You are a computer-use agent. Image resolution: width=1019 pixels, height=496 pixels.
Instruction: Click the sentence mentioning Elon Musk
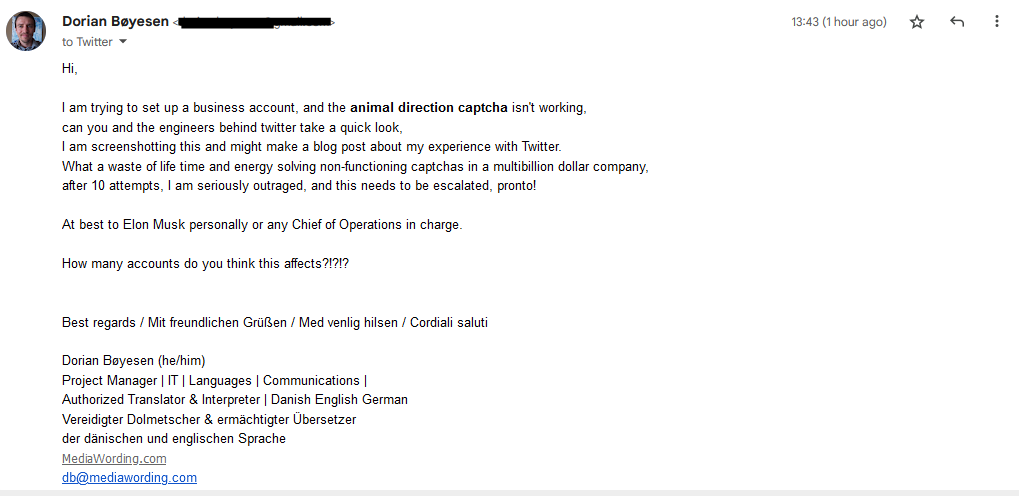coord(262,225)
